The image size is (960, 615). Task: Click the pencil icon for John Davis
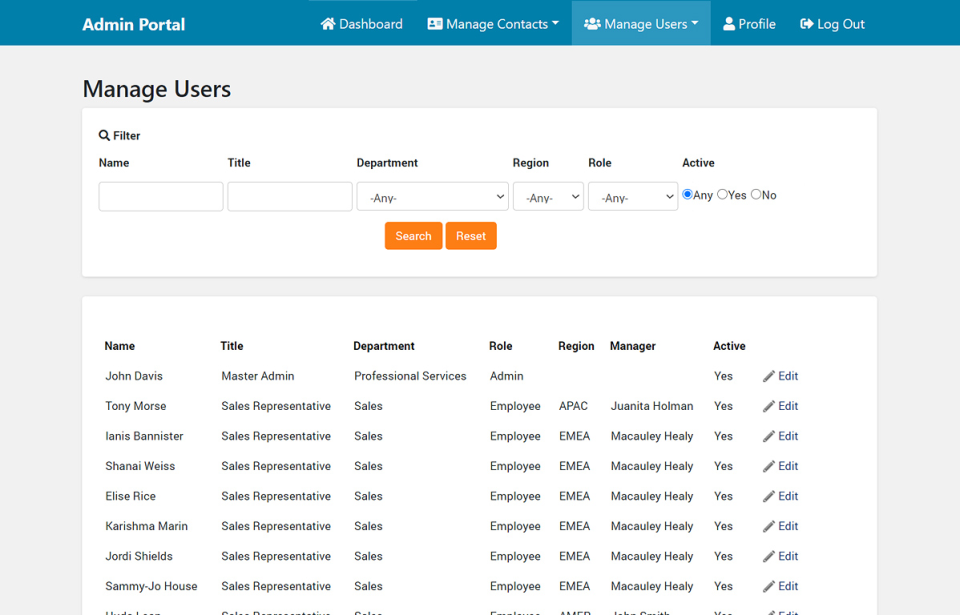click(x=769, y=377)
